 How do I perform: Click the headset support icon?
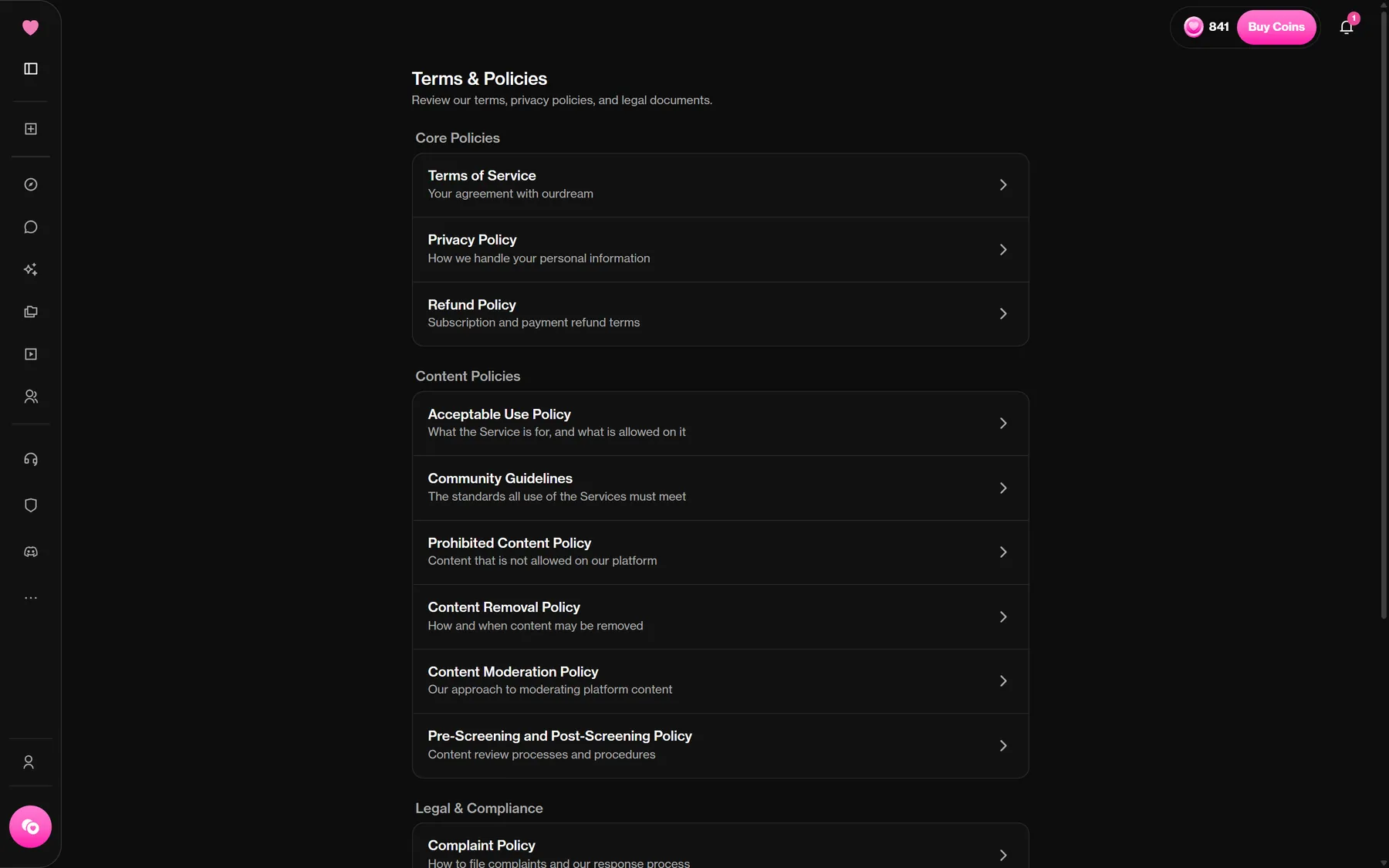point(31,459)
